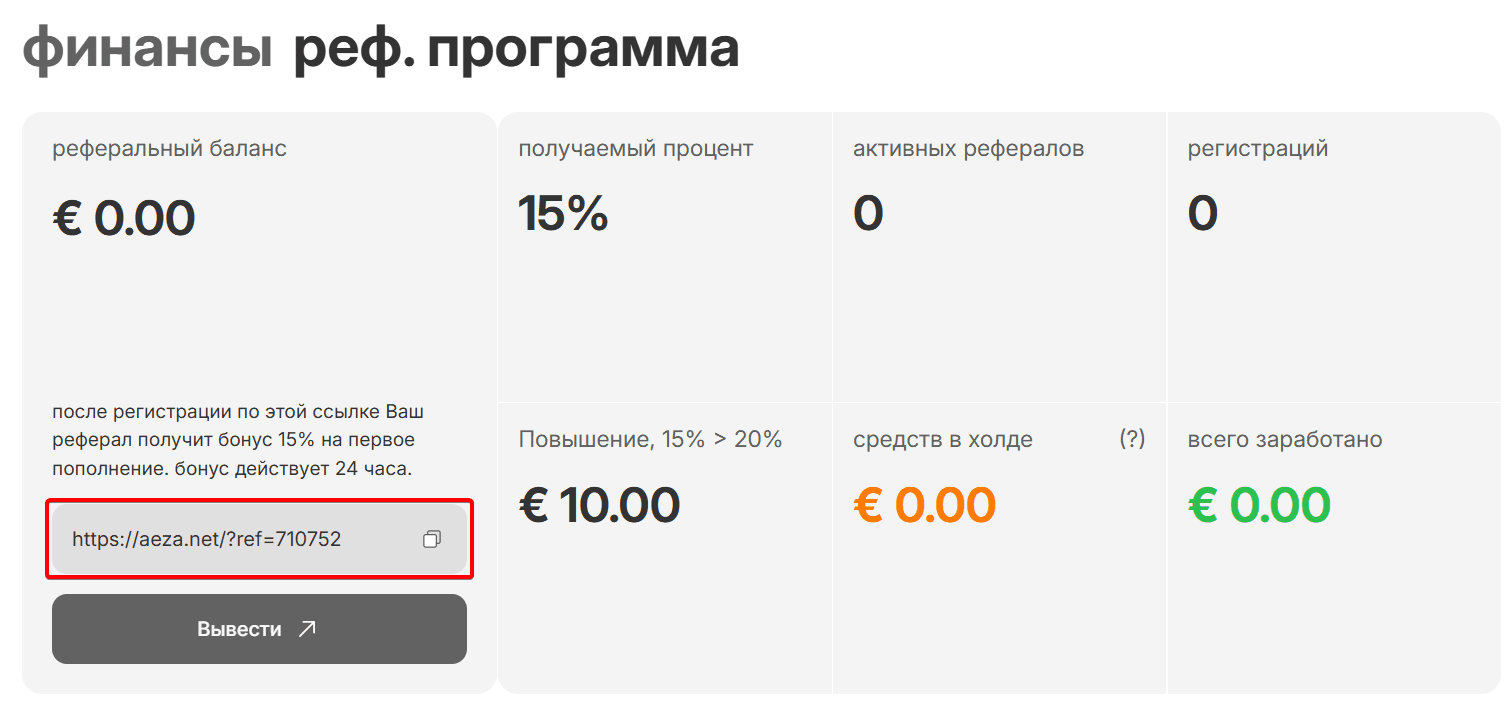
Task: Click the получаемый процент label
Action: coord(636,150)
